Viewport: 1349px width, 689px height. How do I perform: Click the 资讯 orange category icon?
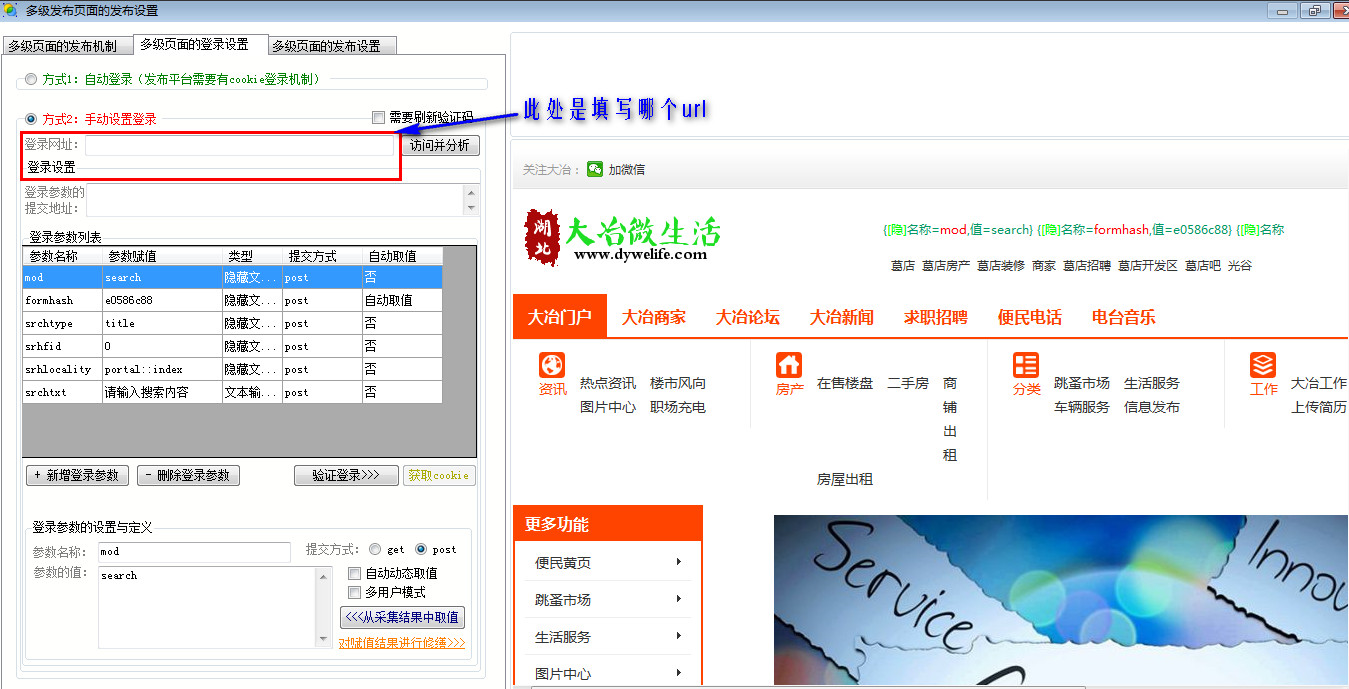tap(552, 365)
